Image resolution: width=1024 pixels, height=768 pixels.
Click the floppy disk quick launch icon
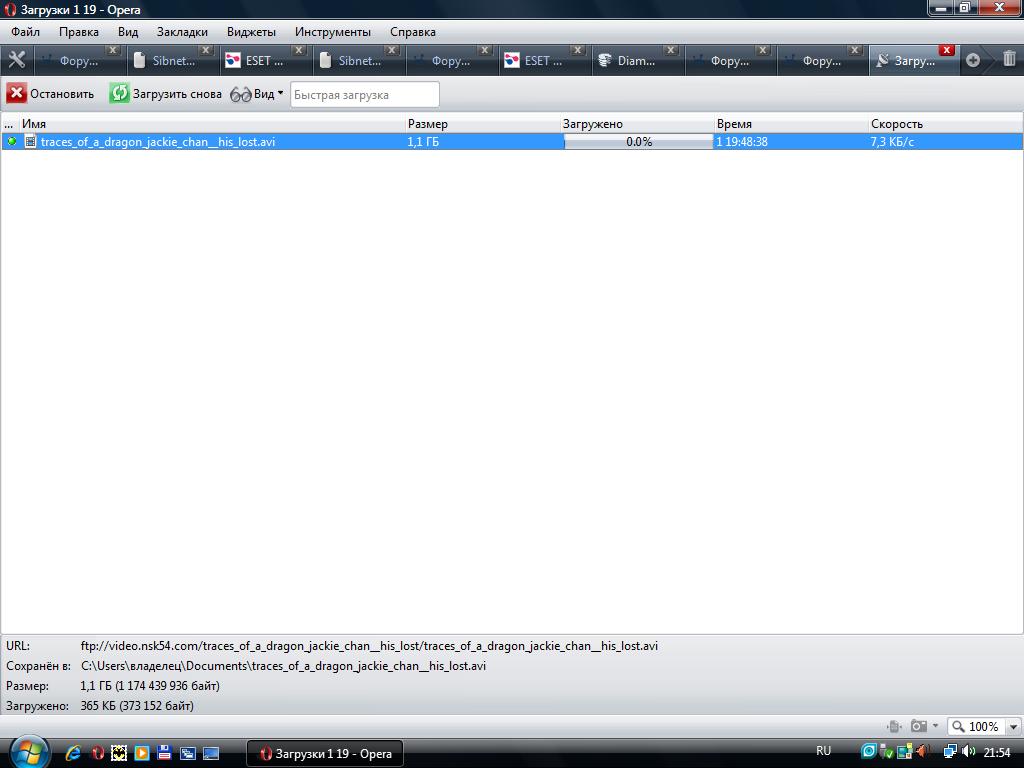coord(164,753)
